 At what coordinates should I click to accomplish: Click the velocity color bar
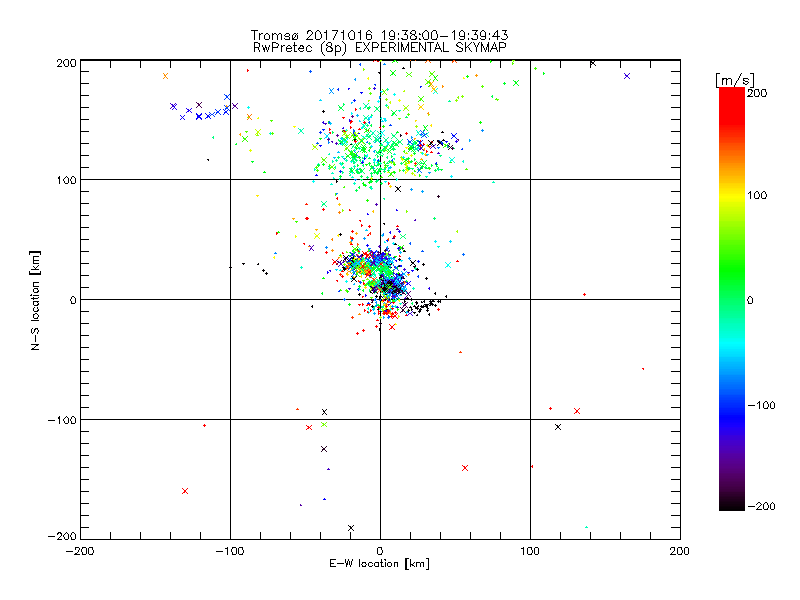[732, 299]
